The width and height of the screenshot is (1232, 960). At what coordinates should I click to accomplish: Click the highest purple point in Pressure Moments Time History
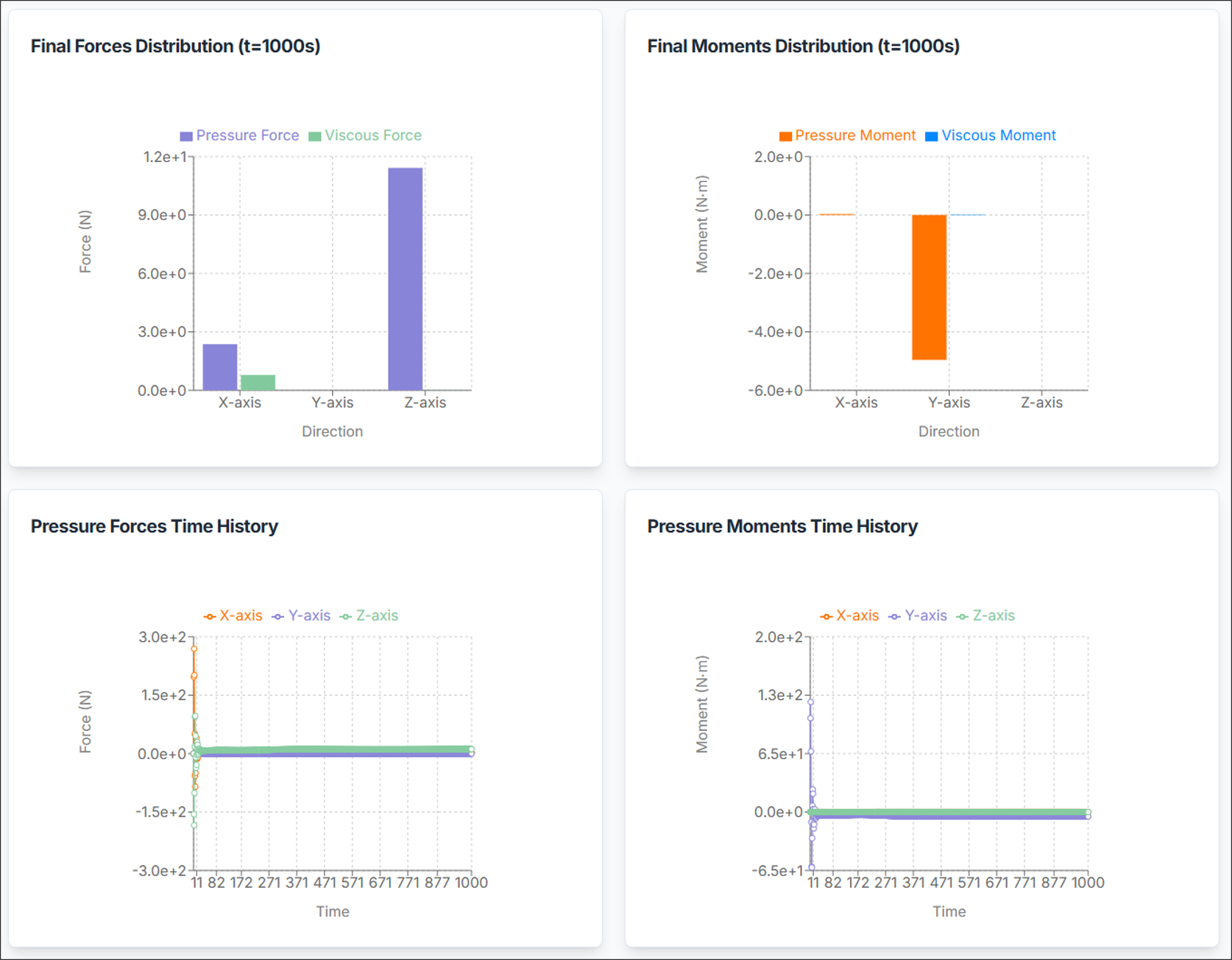coord(811,702)
